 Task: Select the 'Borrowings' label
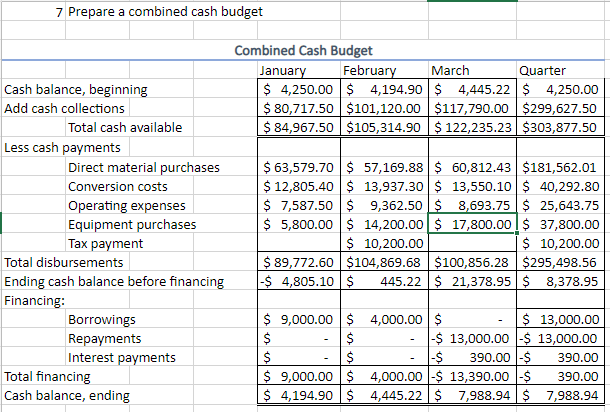(102, 320)
